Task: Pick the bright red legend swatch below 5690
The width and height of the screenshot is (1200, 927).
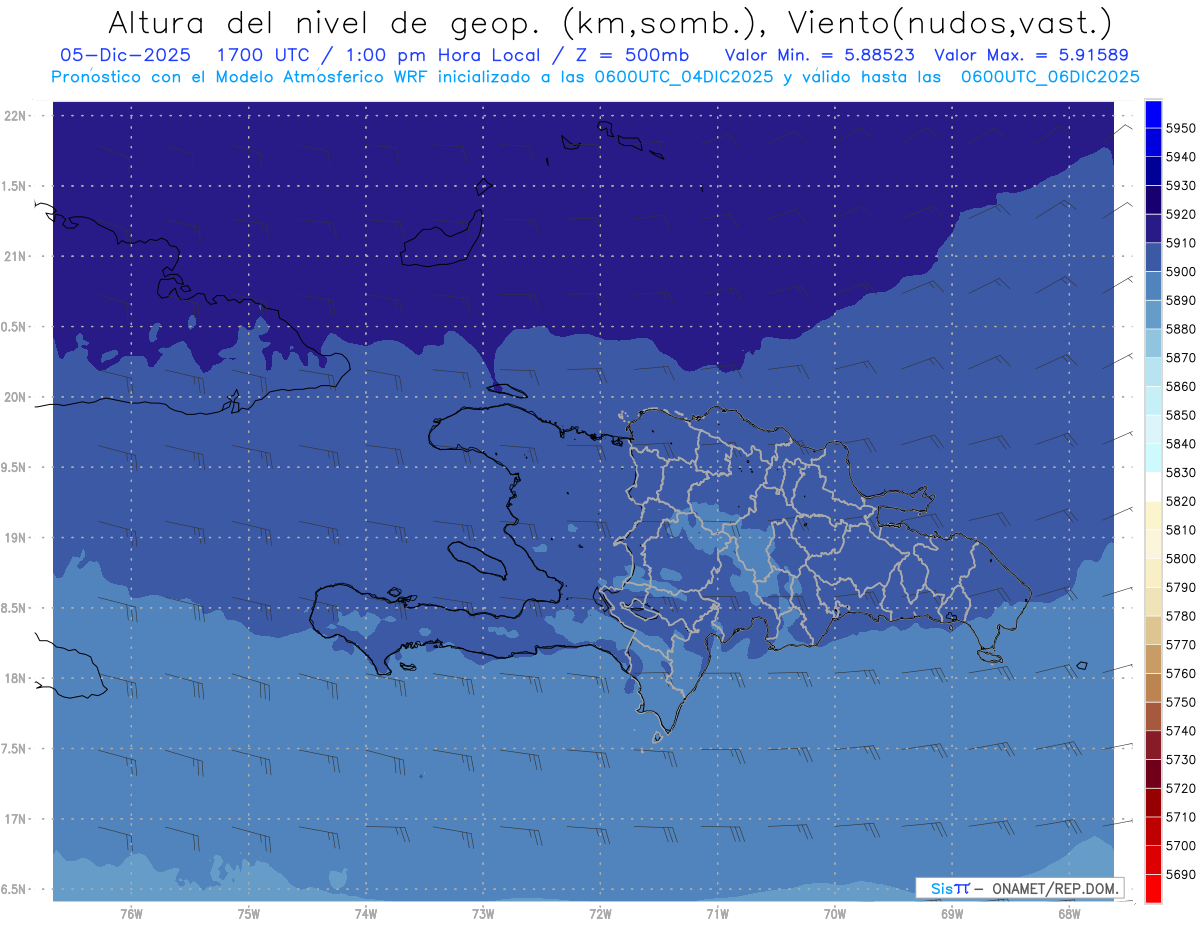Action: click(1153, 888)
